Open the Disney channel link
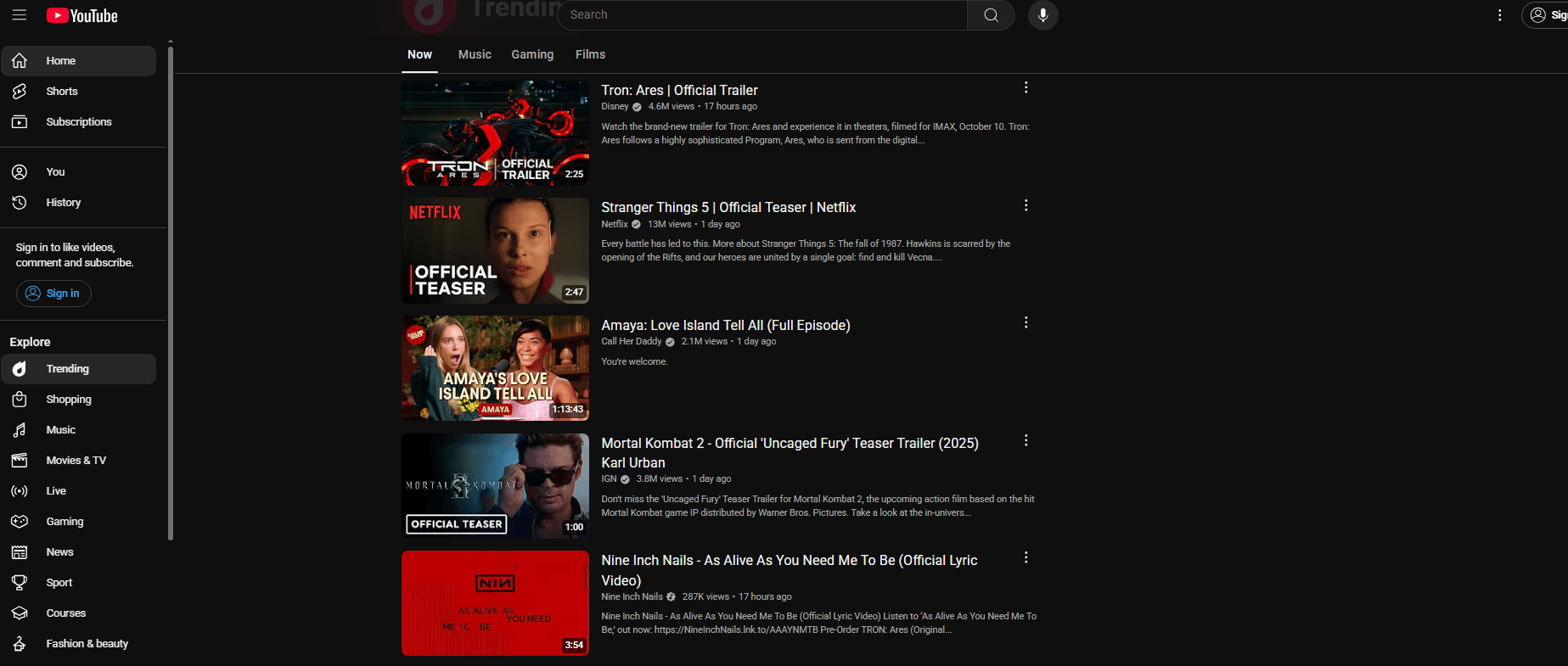 point(615,106)
